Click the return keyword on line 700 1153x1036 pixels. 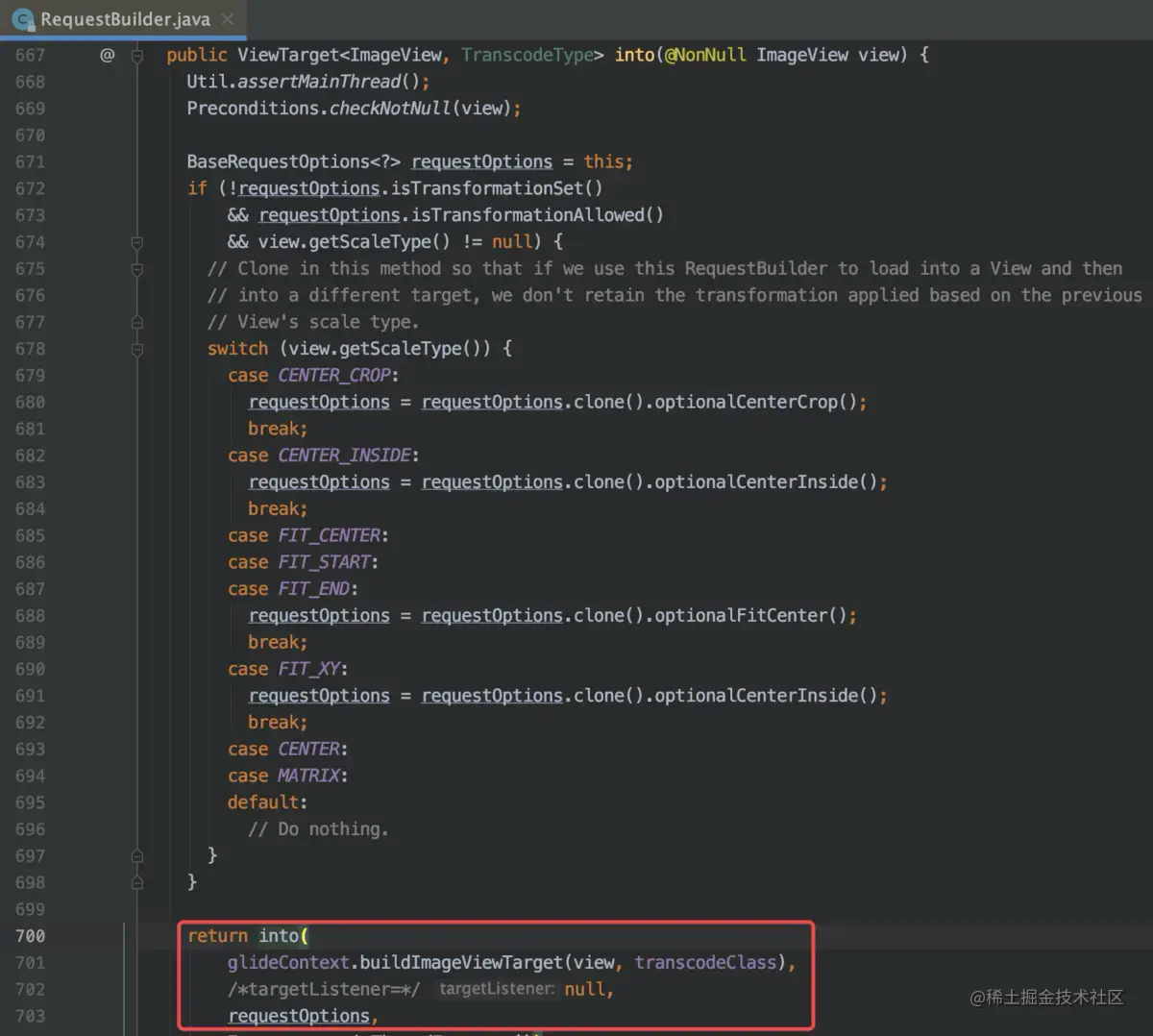coord(217,936)
